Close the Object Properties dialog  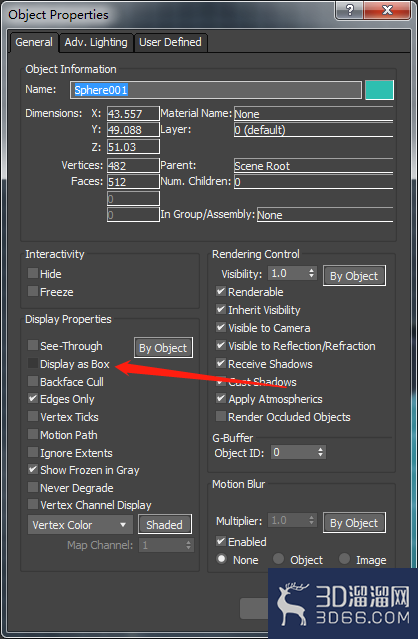(x=387, y=10)
